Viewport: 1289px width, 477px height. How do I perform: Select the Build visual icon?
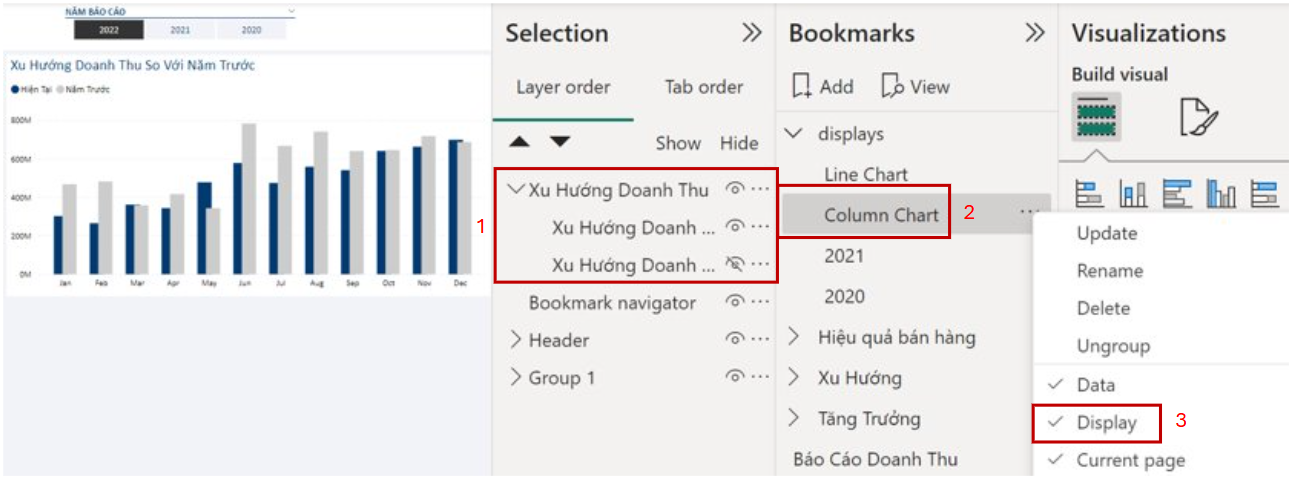[x=1096, y=116]
